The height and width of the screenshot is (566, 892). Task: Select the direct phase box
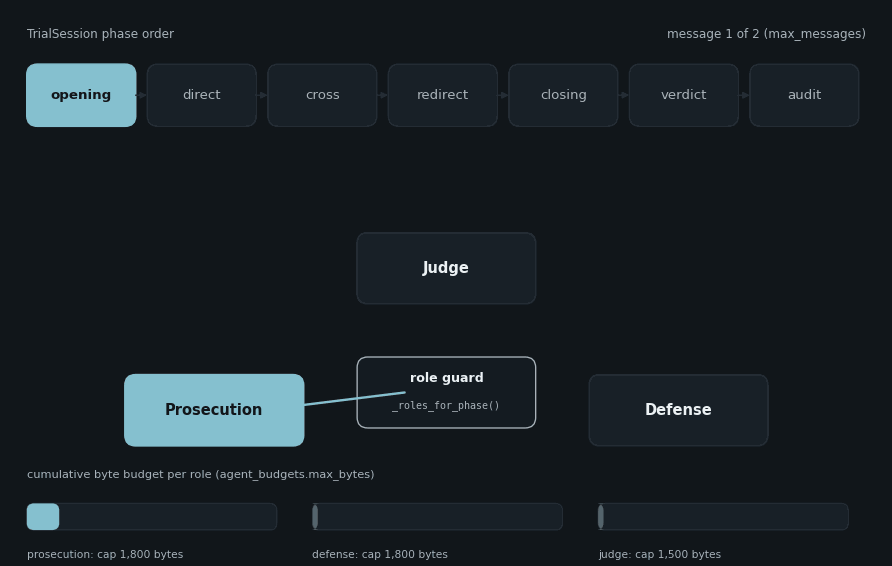pos(202,95)
